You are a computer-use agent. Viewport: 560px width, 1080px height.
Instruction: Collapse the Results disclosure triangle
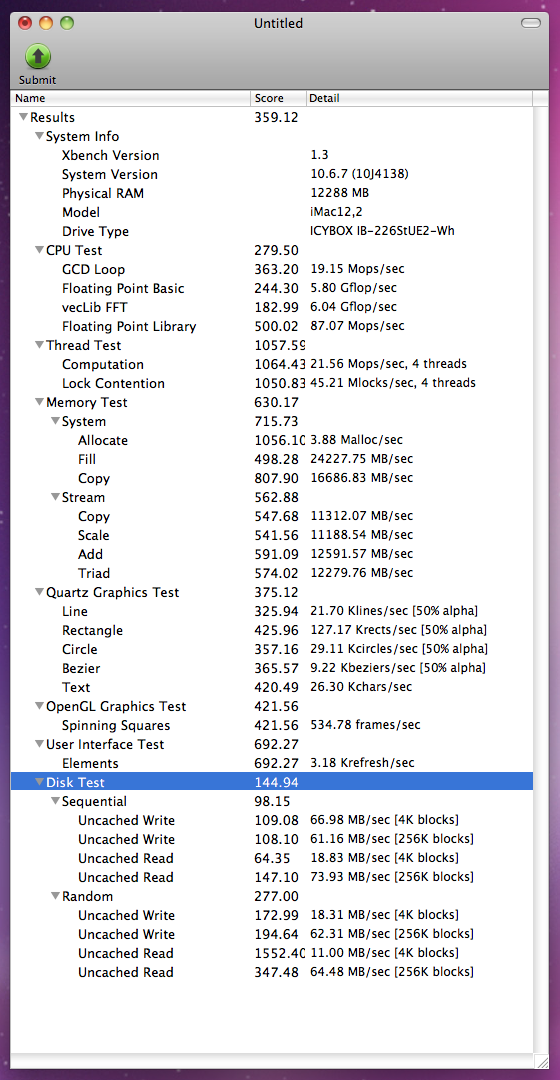23,118
